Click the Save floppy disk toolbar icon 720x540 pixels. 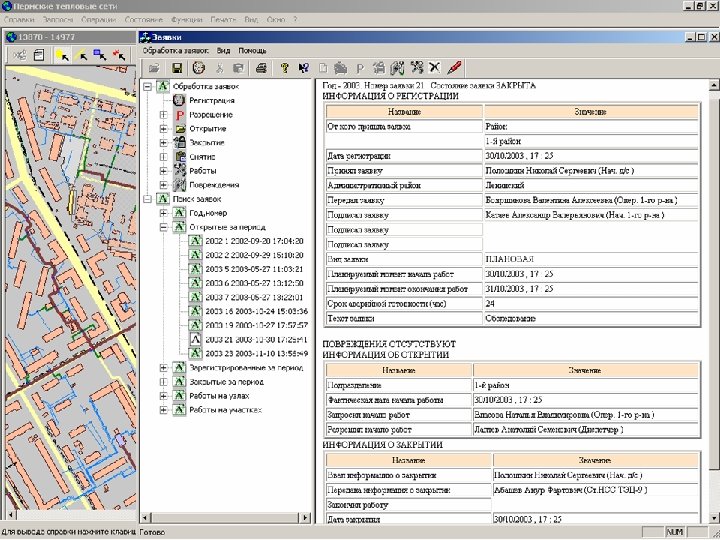pyautogui.click(x=177, y=68)
